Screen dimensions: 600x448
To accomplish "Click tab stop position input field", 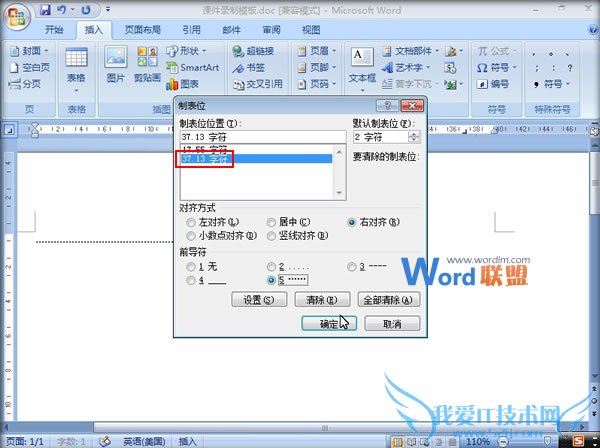I will point(263,137).
